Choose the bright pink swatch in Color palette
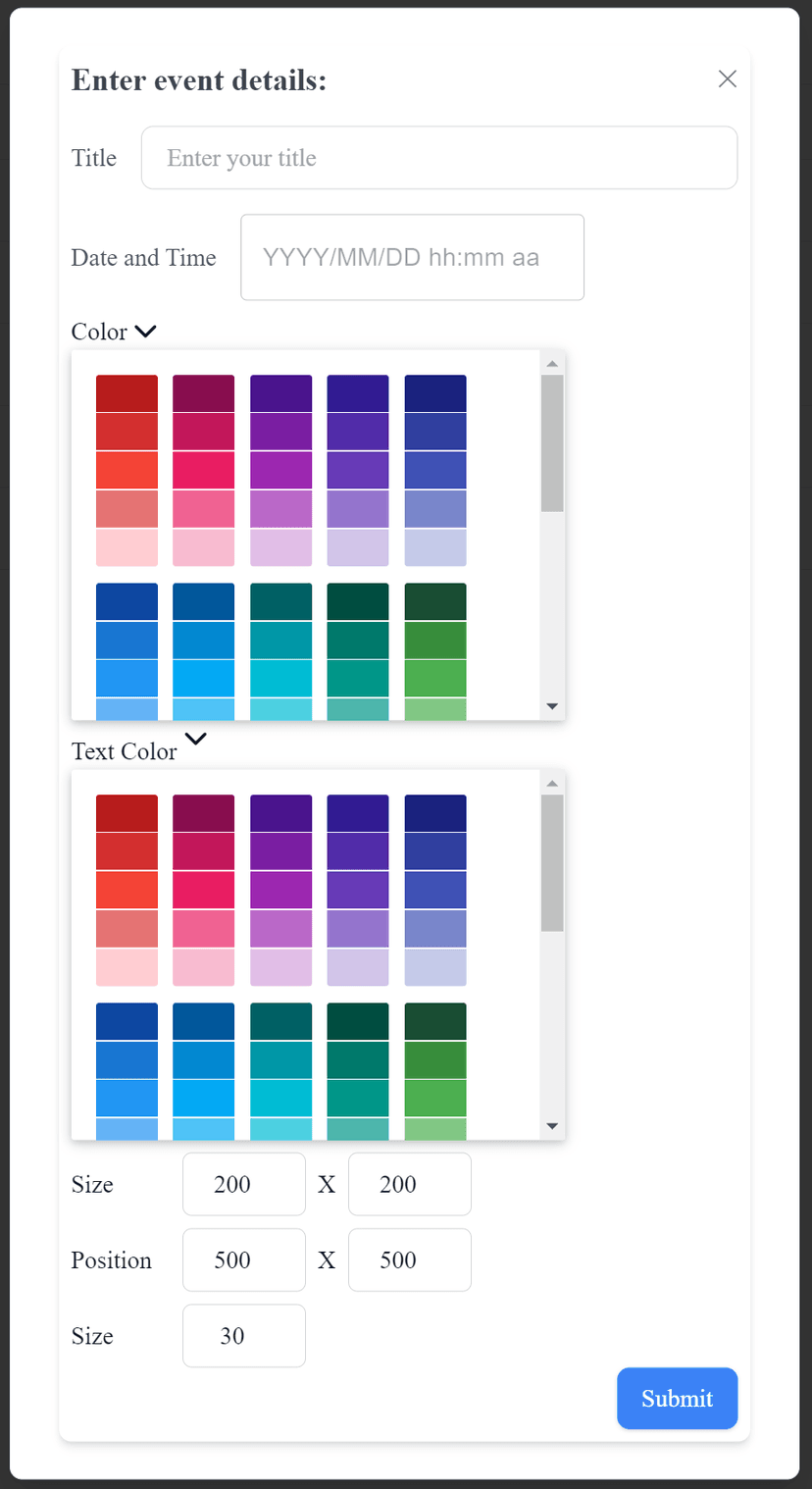The height and width of the screenshot is (1489, 812). [x=204, y=470]
